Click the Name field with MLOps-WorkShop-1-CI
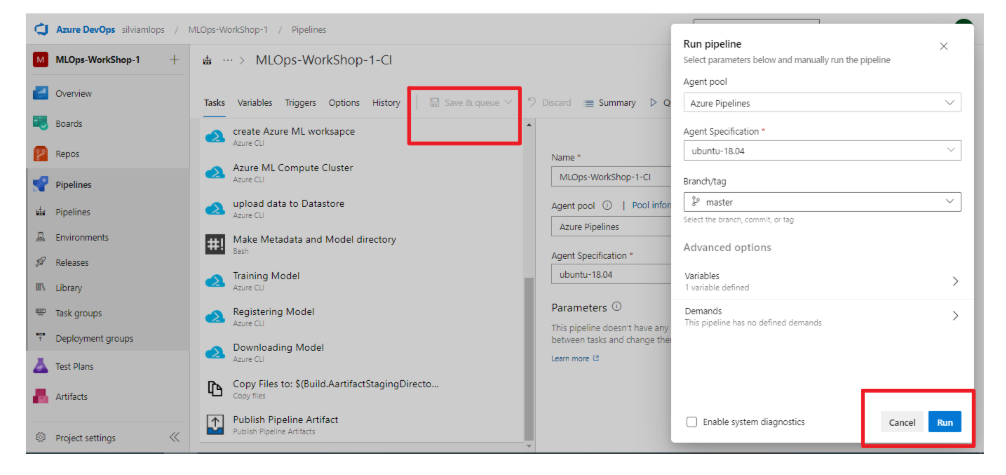 click(x=610, y=177)
